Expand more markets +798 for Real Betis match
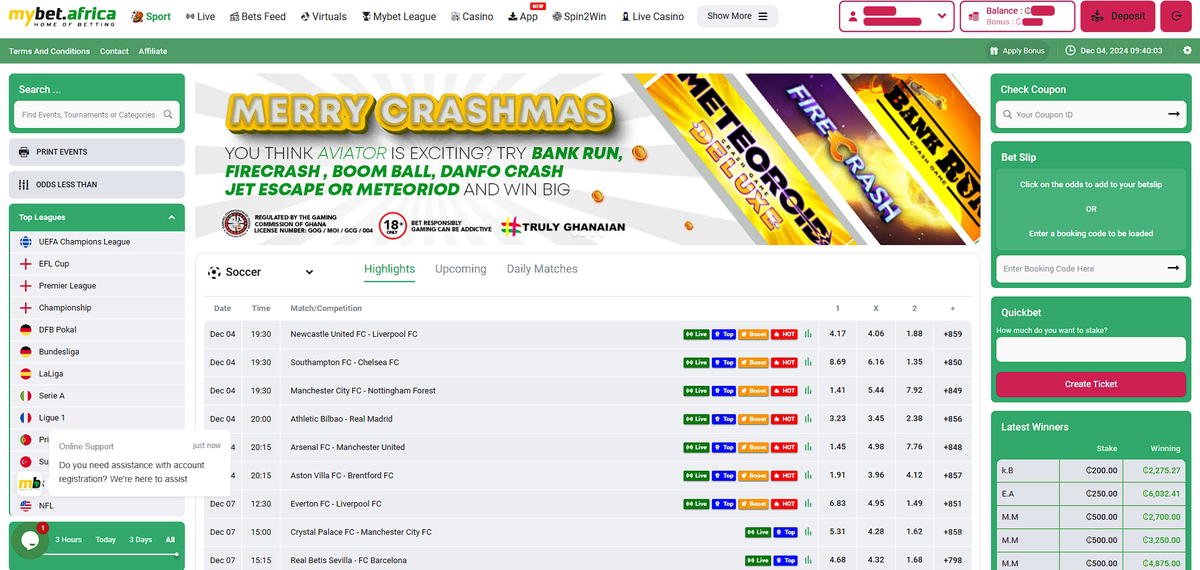 point(952,560)
